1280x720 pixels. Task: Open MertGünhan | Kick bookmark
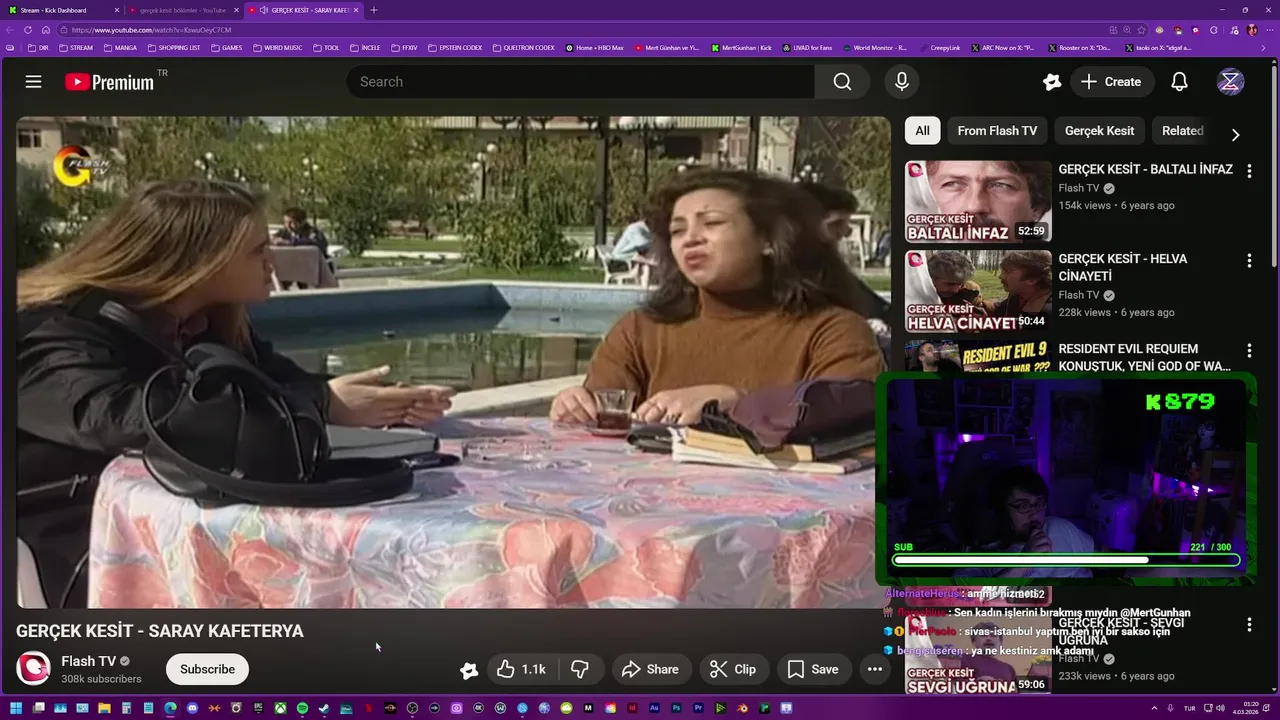741,47
